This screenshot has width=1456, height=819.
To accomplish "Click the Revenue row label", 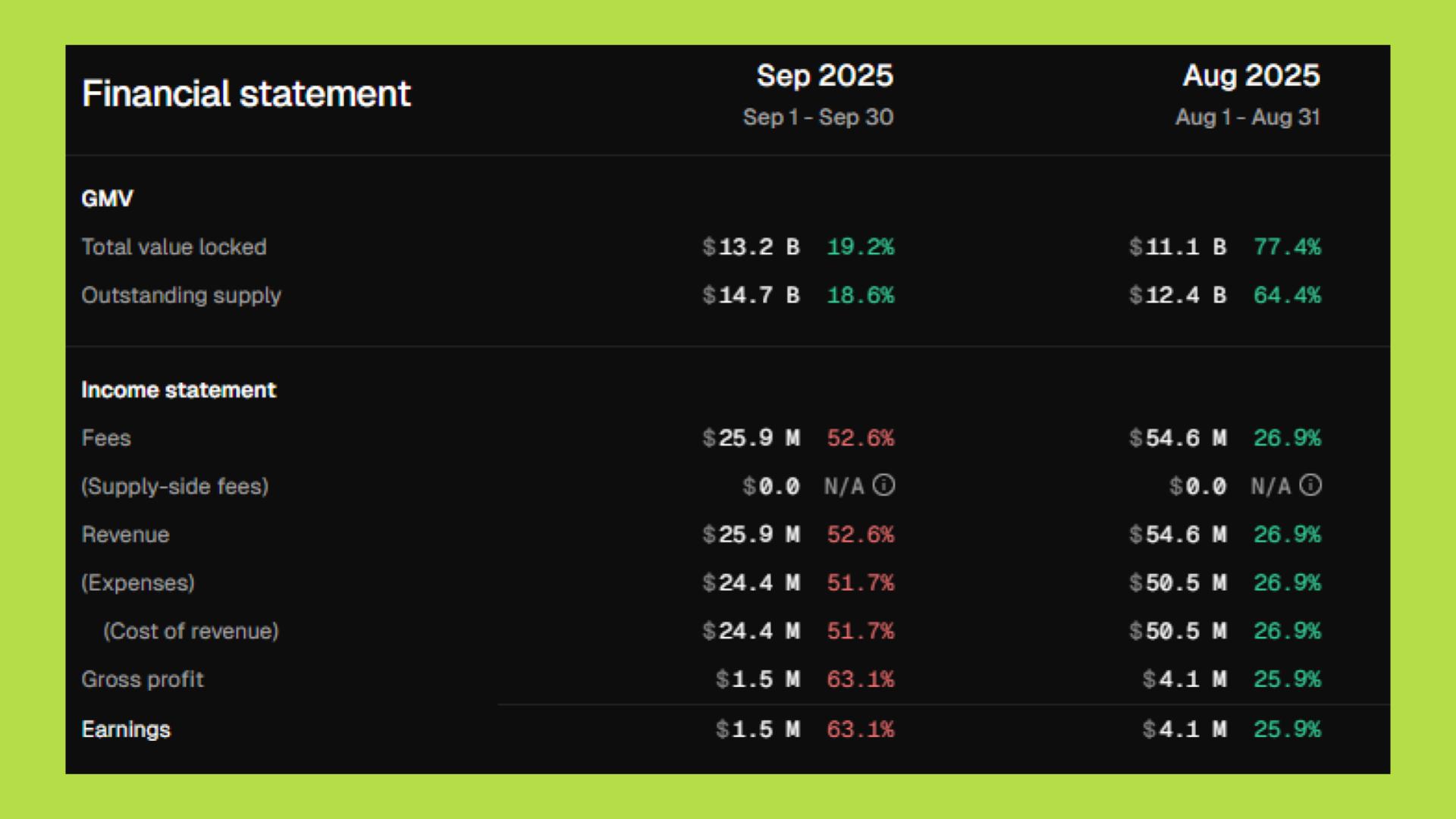I will (125, 535).
